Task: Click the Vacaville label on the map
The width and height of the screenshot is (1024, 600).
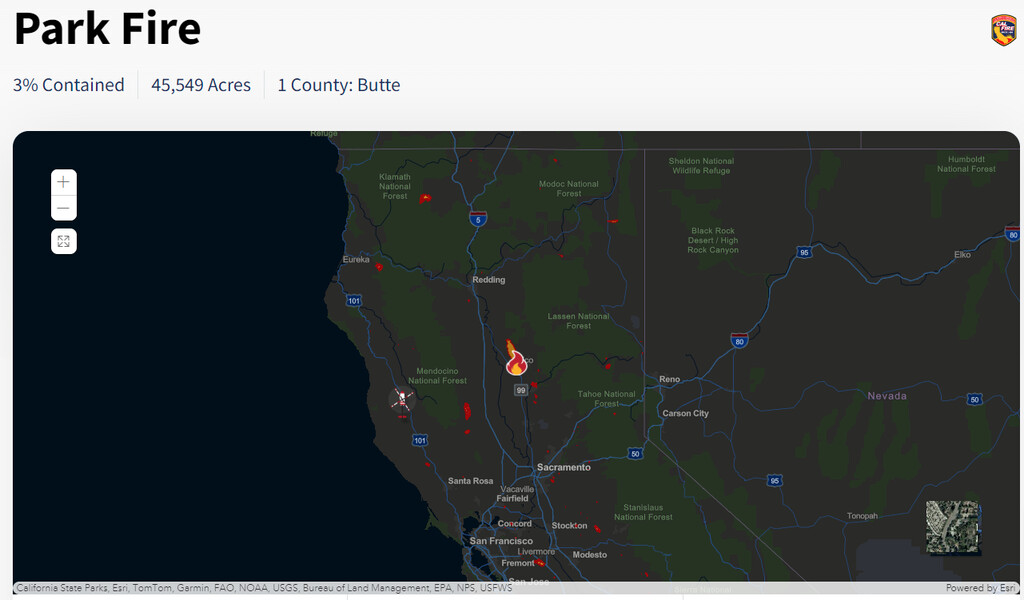Action: (517, 489)
